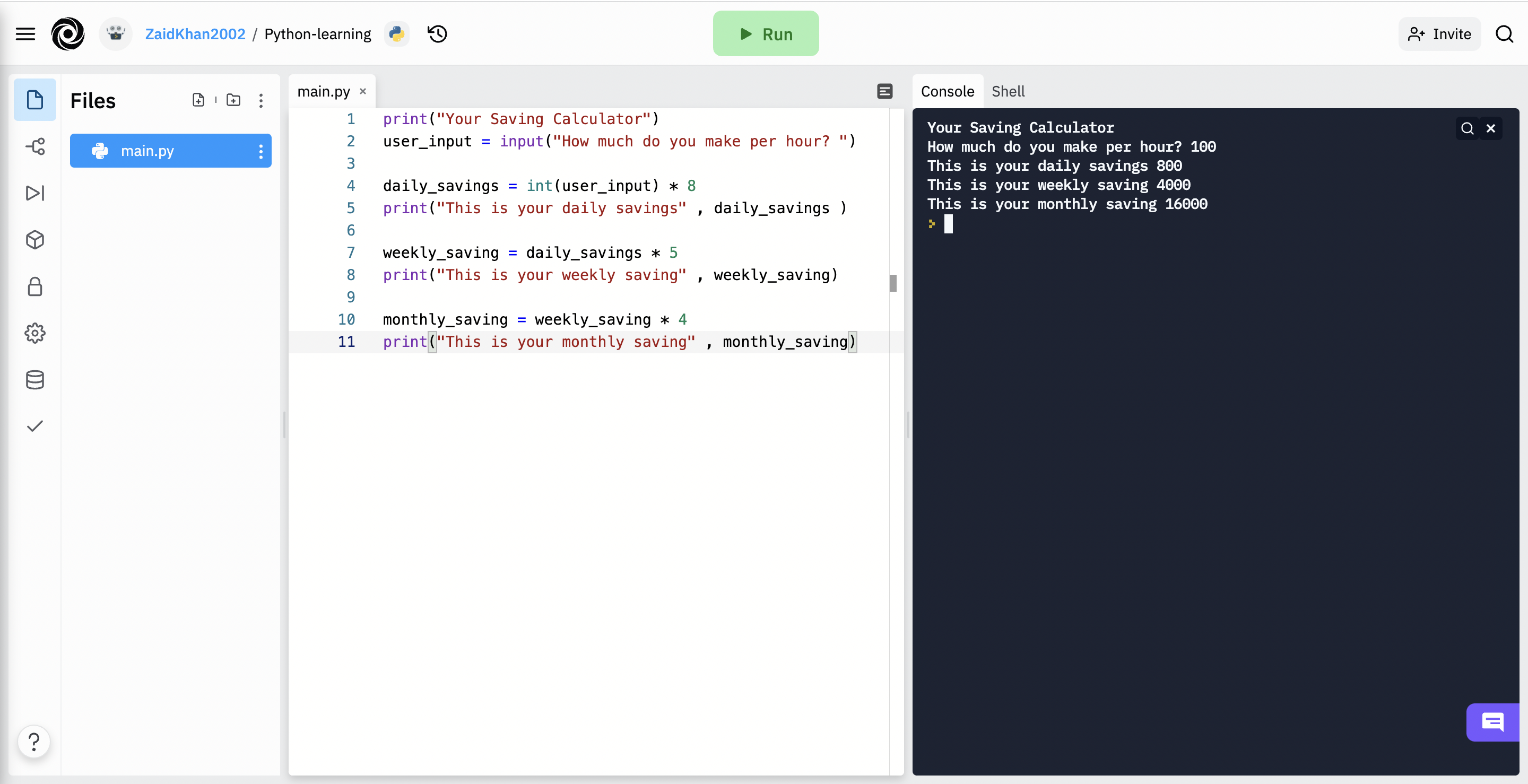Run the Python program

tap(765, 34)
